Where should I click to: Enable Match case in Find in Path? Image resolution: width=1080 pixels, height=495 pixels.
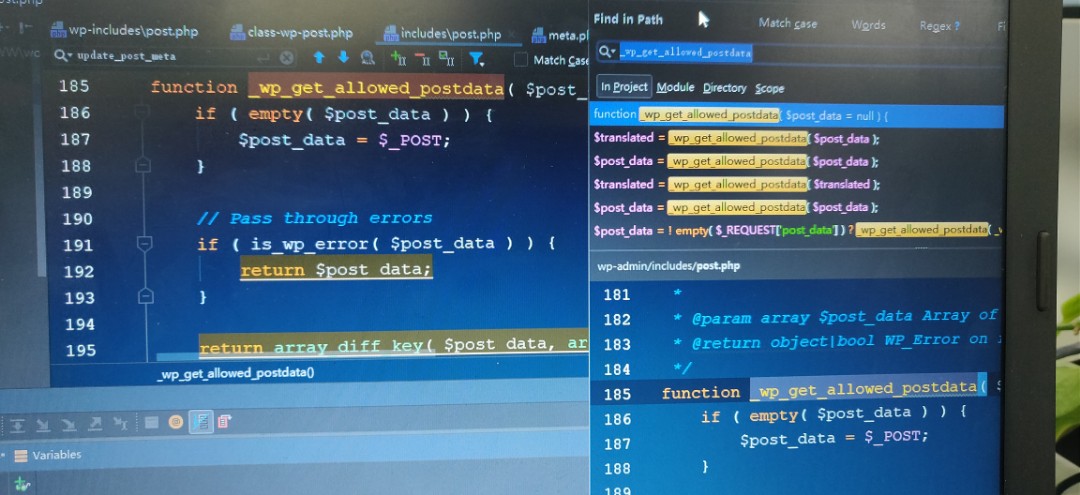787,23
